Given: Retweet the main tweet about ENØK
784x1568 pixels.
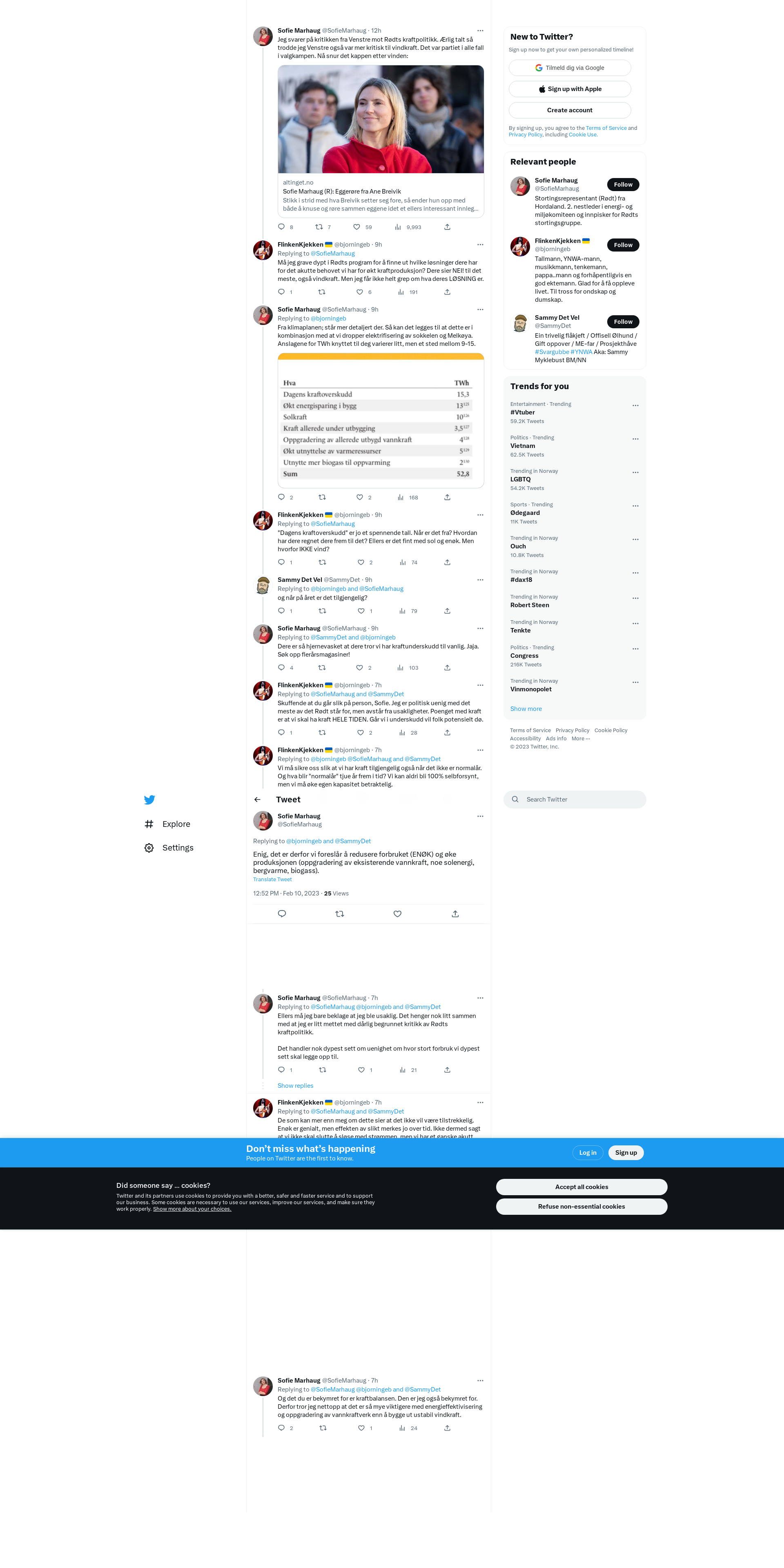Looking at the screenshot, I should tap(340, 913).
